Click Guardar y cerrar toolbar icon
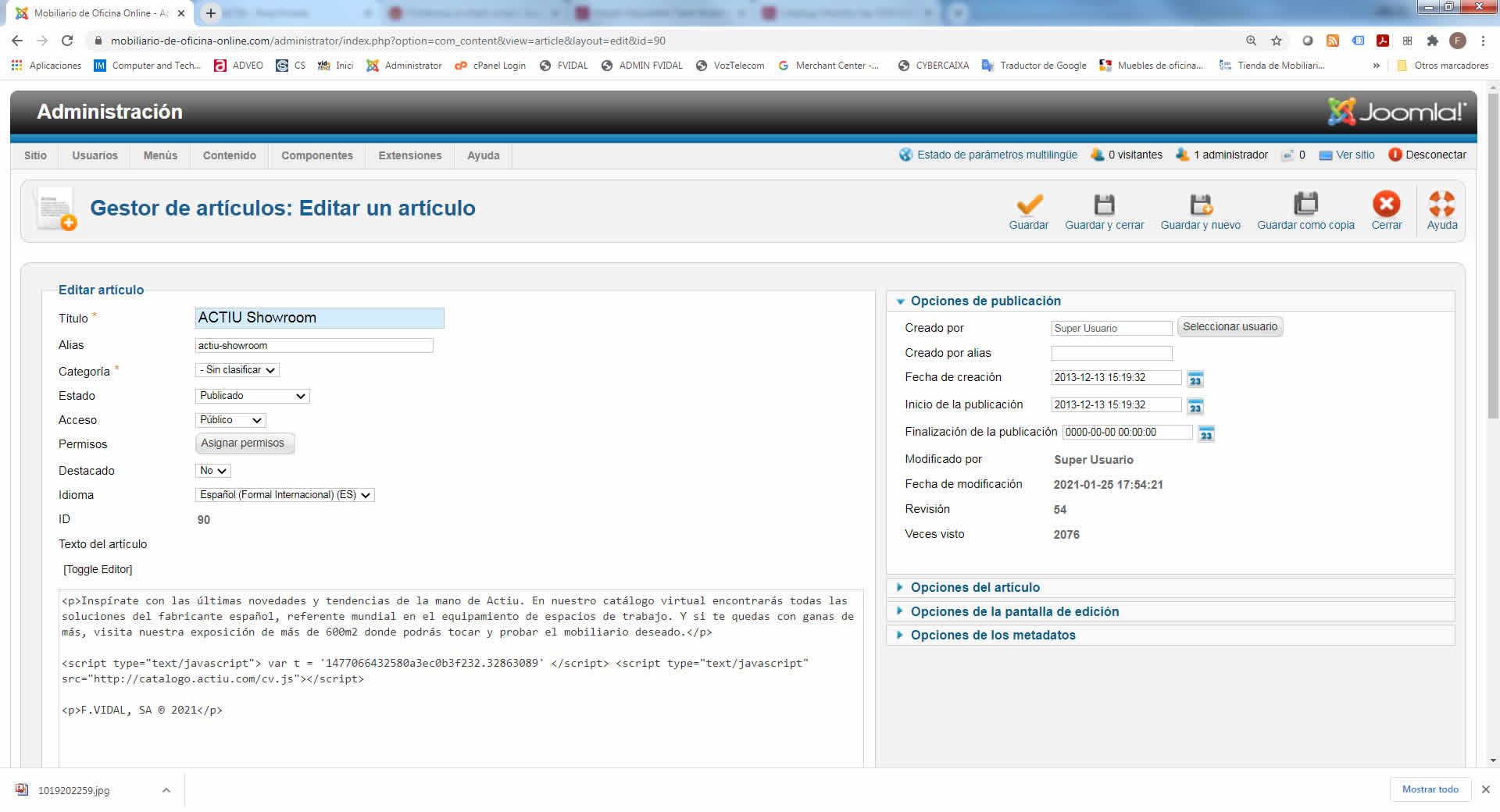Image resolution: width=1500 pixels, height=812 pixels. 1104,205
